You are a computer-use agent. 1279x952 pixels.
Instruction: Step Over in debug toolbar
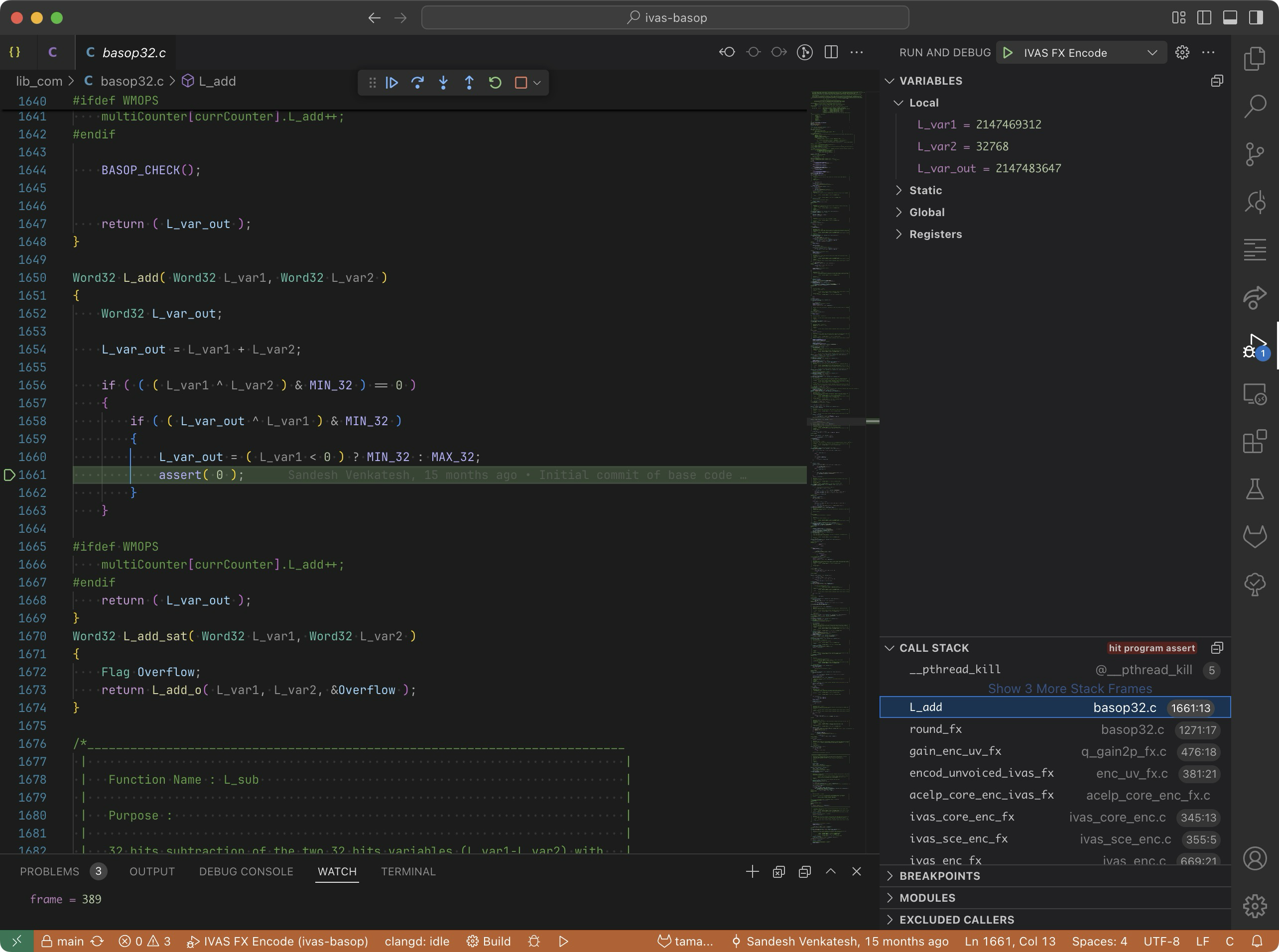(417, 83)
